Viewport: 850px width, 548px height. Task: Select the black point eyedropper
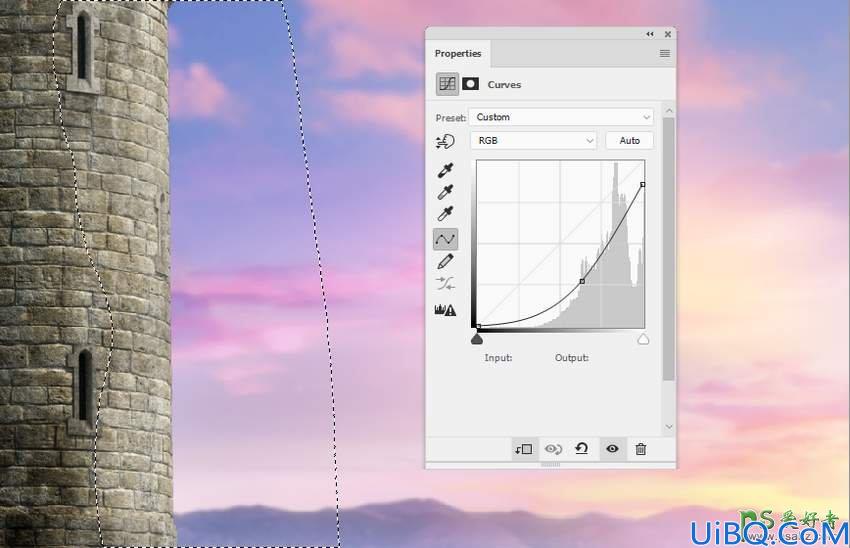click(446, 170)
